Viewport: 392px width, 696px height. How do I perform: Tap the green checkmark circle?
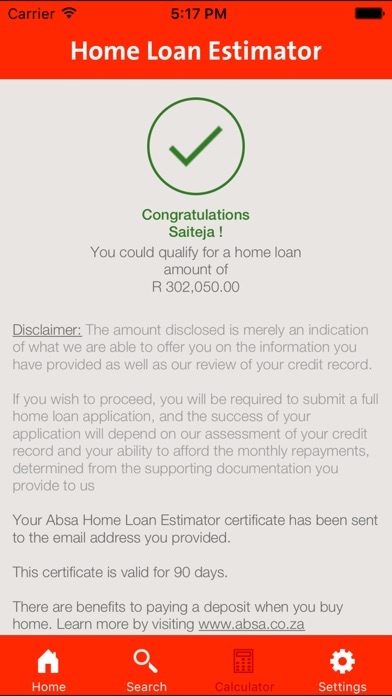coord(196,146)
